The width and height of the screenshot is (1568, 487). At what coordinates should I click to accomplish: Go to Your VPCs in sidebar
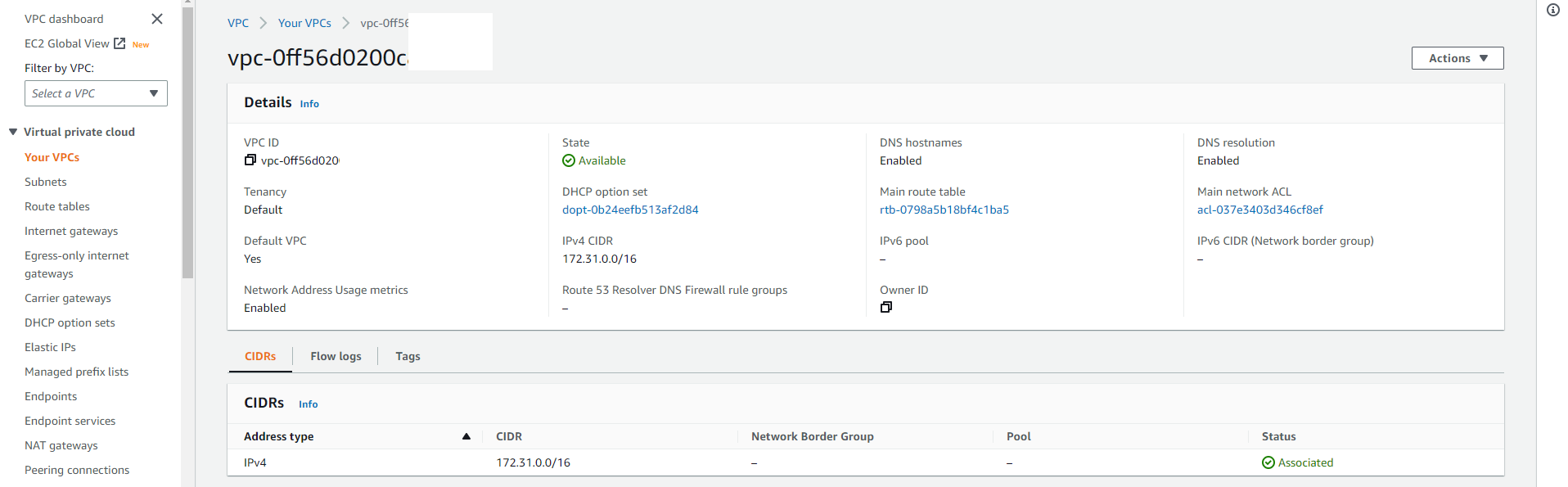[x=52, y=157]
